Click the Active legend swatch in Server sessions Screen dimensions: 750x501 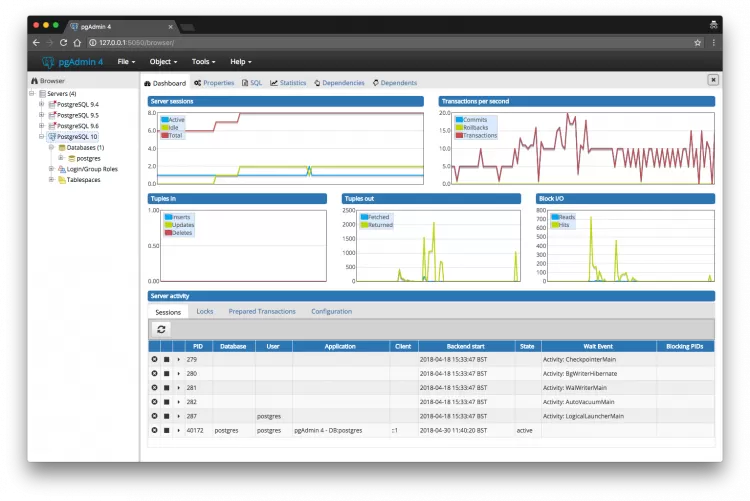(x=165, y=120)
